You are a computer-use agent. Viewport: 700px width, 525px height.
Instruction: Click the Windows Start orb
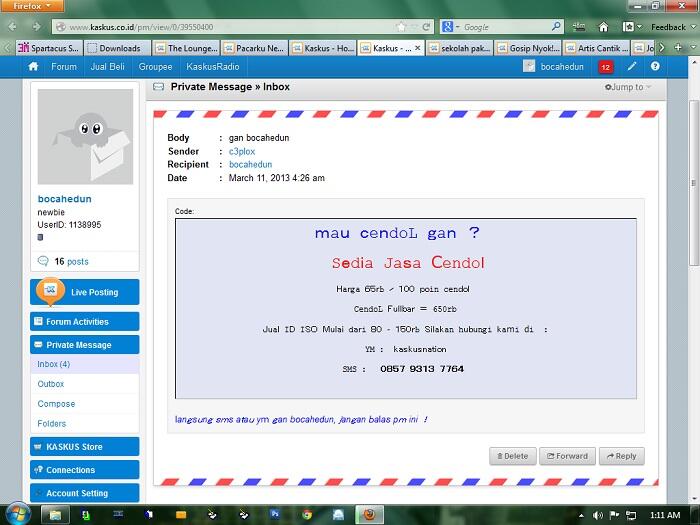pos(18,514)
